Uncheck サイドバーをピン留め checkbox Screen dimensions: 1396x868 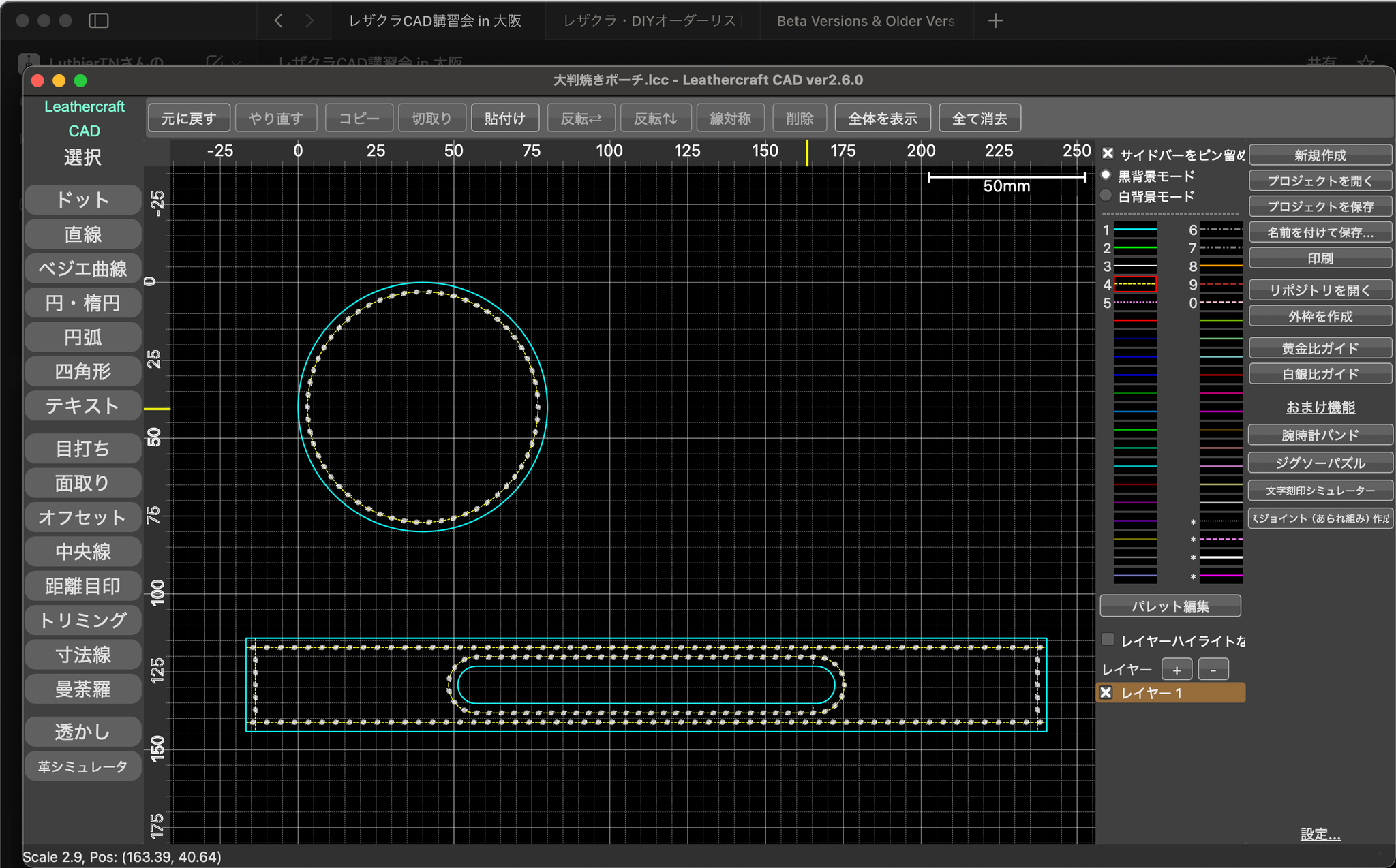coord(1108,154)
